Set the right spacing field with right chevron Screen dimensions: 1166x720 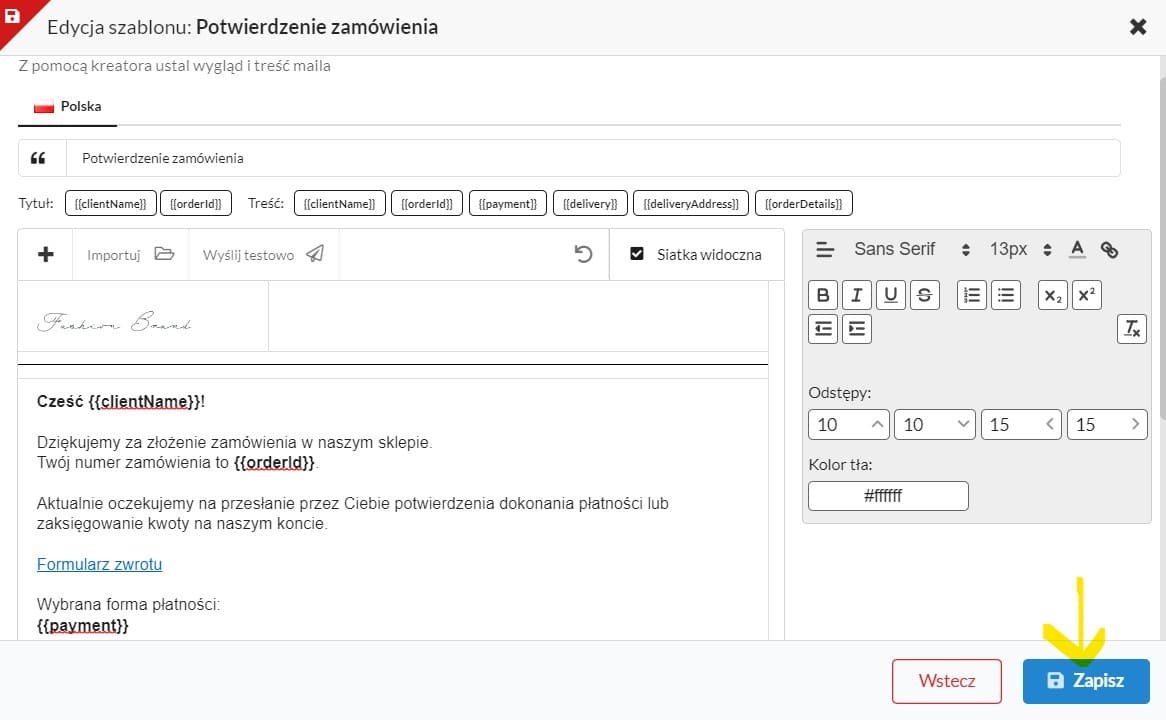tap(1107, 425)
